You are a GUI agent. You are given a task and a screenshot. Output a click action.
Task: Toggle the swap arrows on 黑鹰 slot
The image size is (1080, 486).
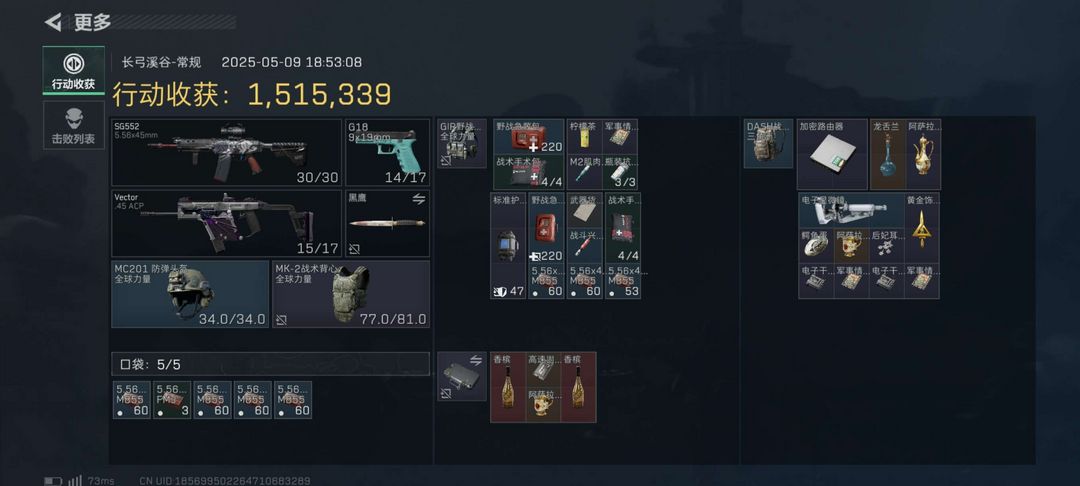coord(418,200)
